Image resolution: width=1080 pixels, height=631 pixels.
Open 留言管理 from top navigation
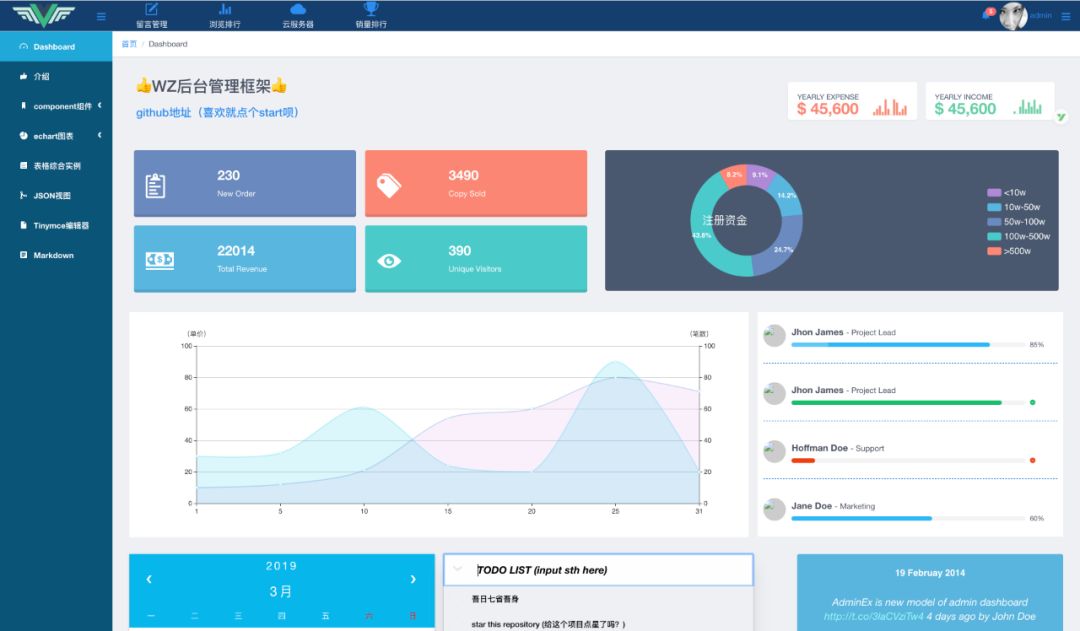click(152, 10)
